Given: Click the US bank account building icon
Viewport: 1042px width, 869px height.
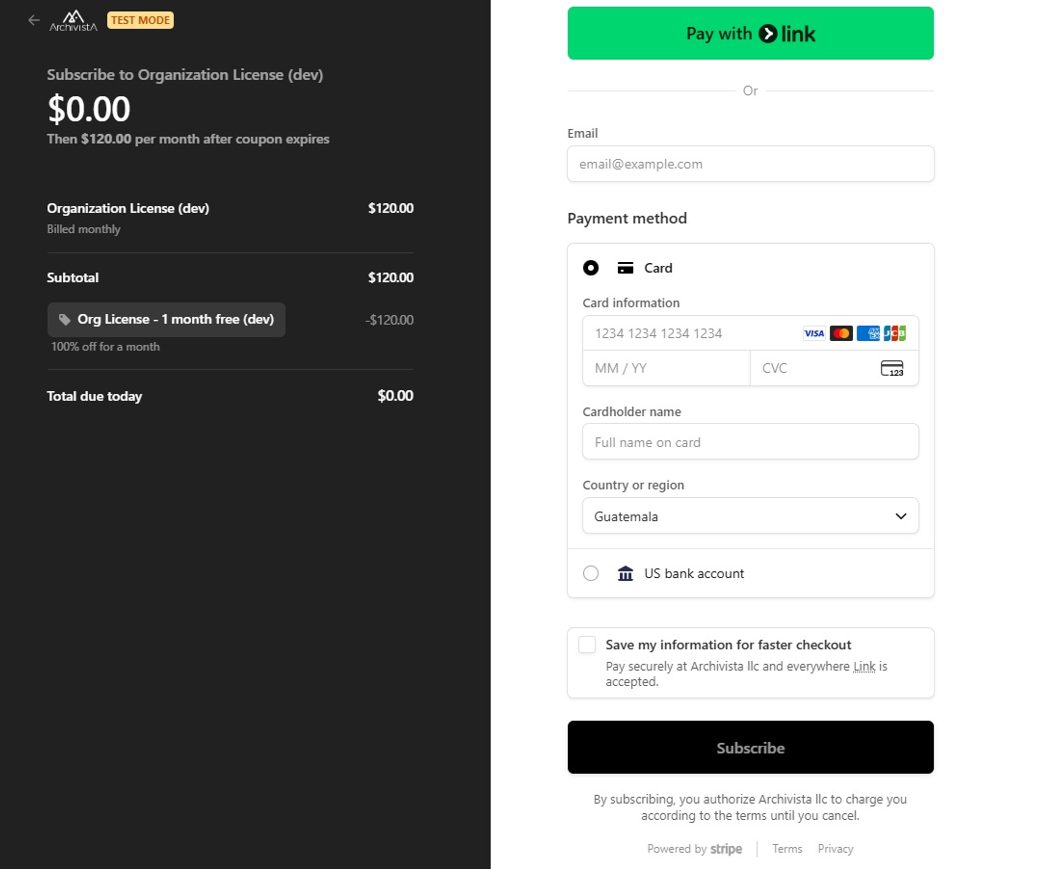Looking at the screenshot, I should [x=625, y=573].
